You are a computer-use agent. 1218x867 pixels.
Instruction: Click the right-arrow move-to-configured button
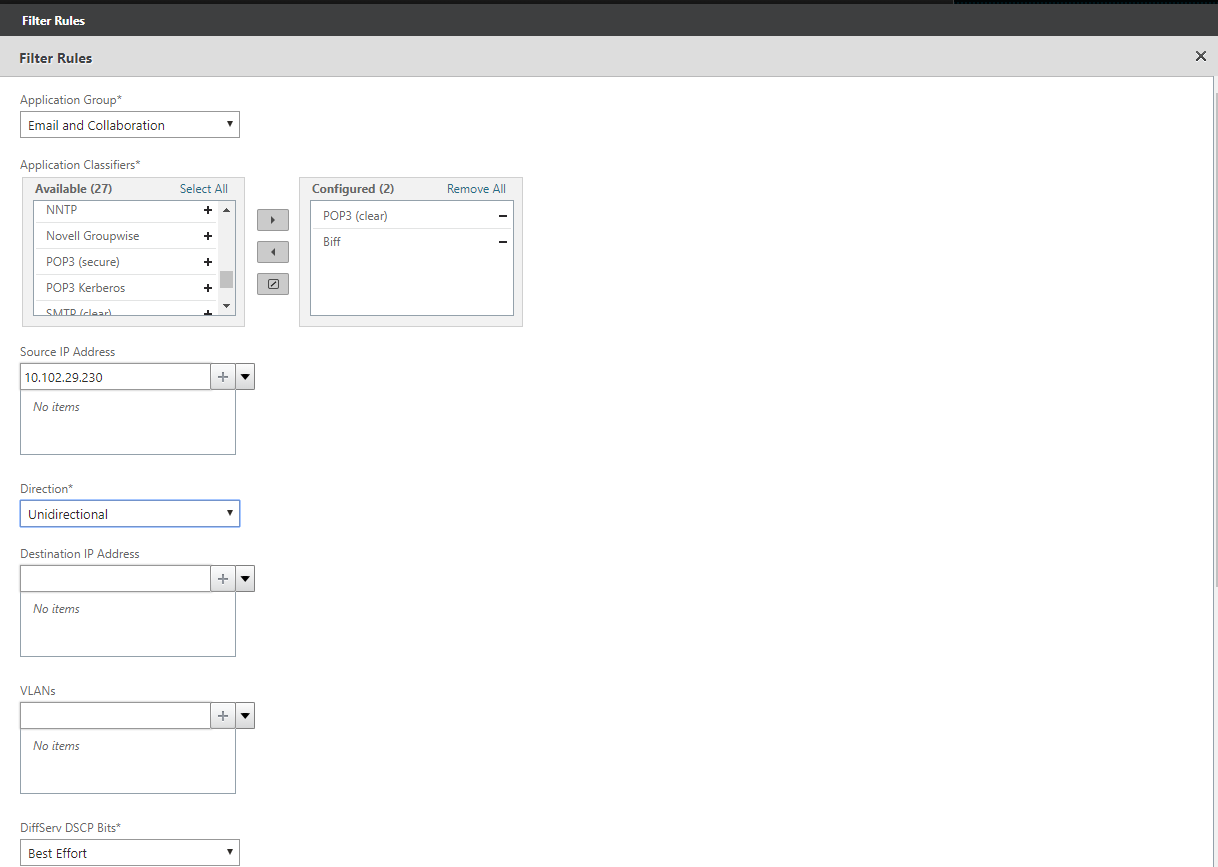point(273,220)
